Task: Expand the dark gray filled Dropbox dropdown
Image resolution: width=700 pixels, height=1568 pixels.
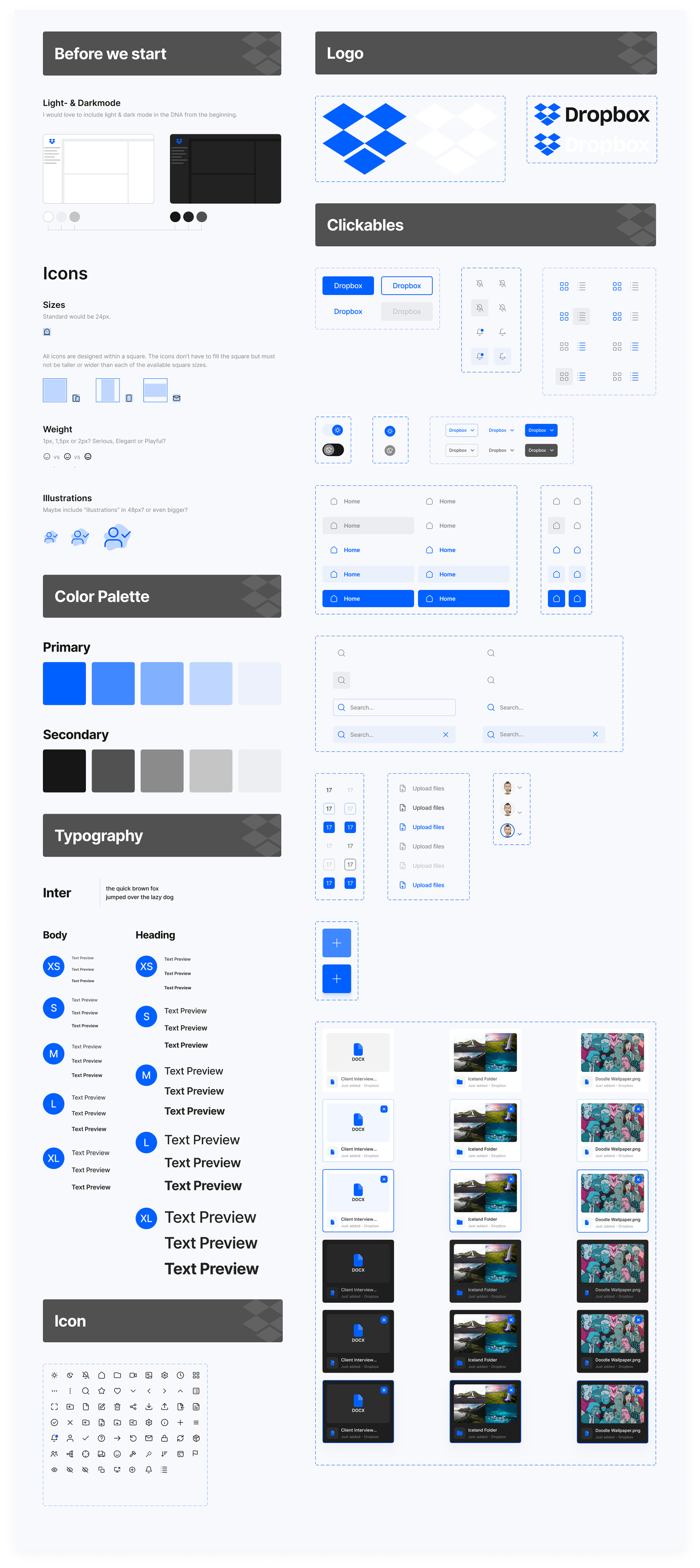Action: (541, 450)
